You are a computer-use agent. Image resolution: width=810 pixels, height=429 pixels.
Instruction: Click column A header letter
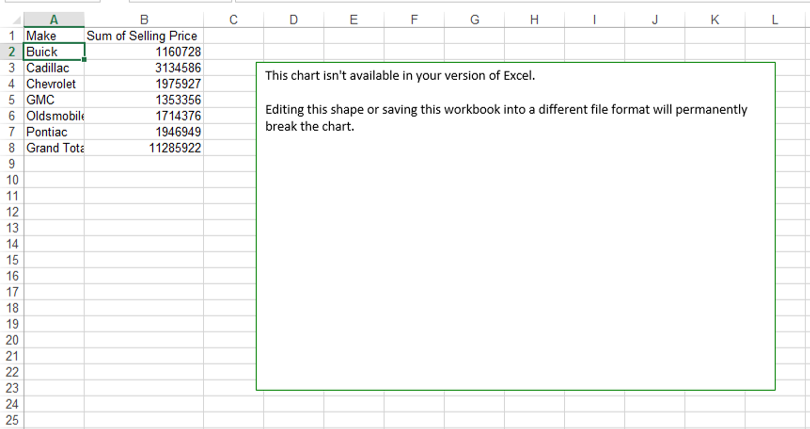point(53,20)
